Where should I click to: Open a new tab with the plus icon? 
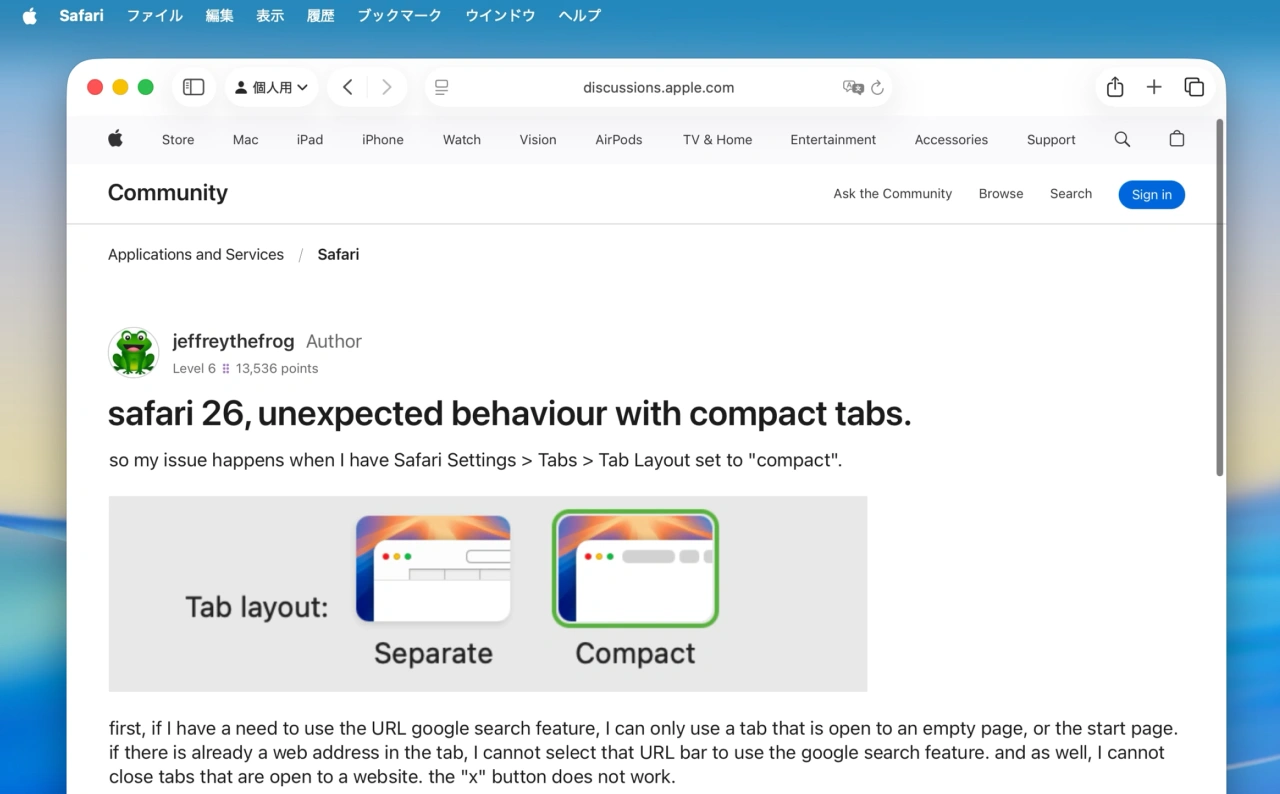click(1154, 87)
